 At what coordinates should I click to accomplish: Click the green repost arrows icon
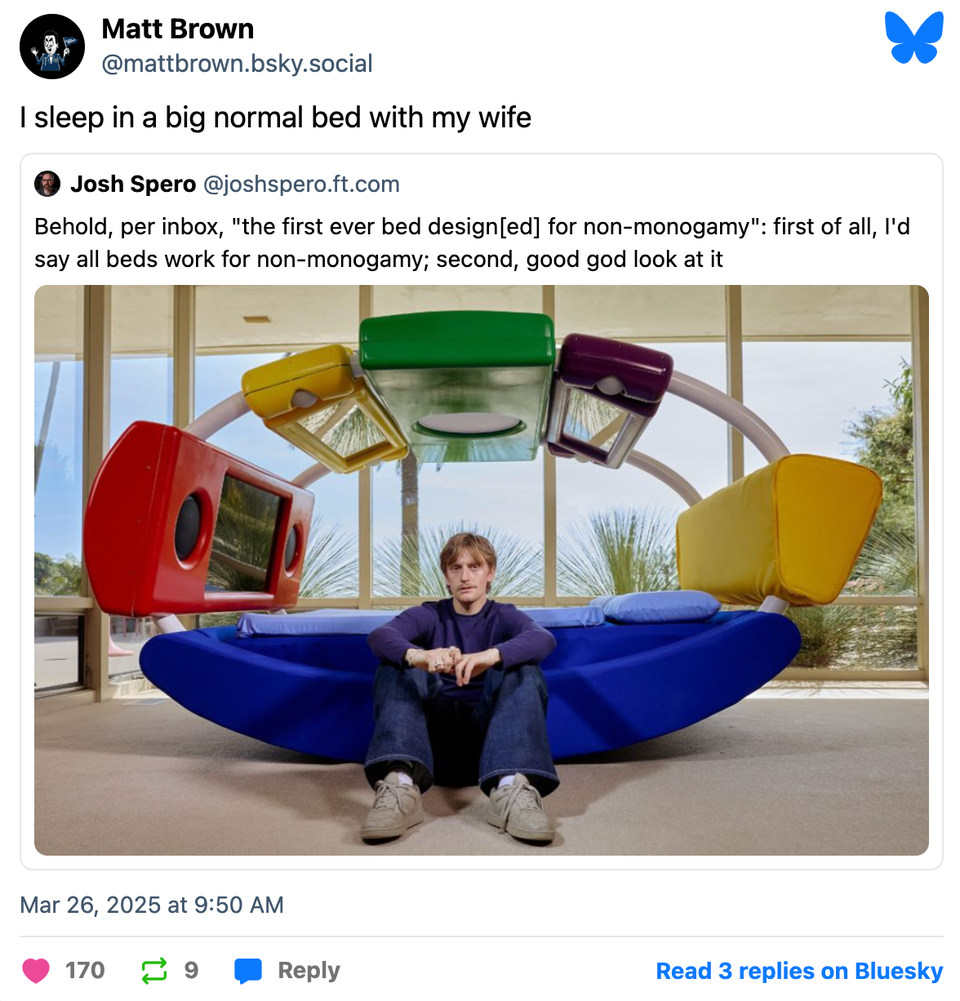click(x=154, y=970)
